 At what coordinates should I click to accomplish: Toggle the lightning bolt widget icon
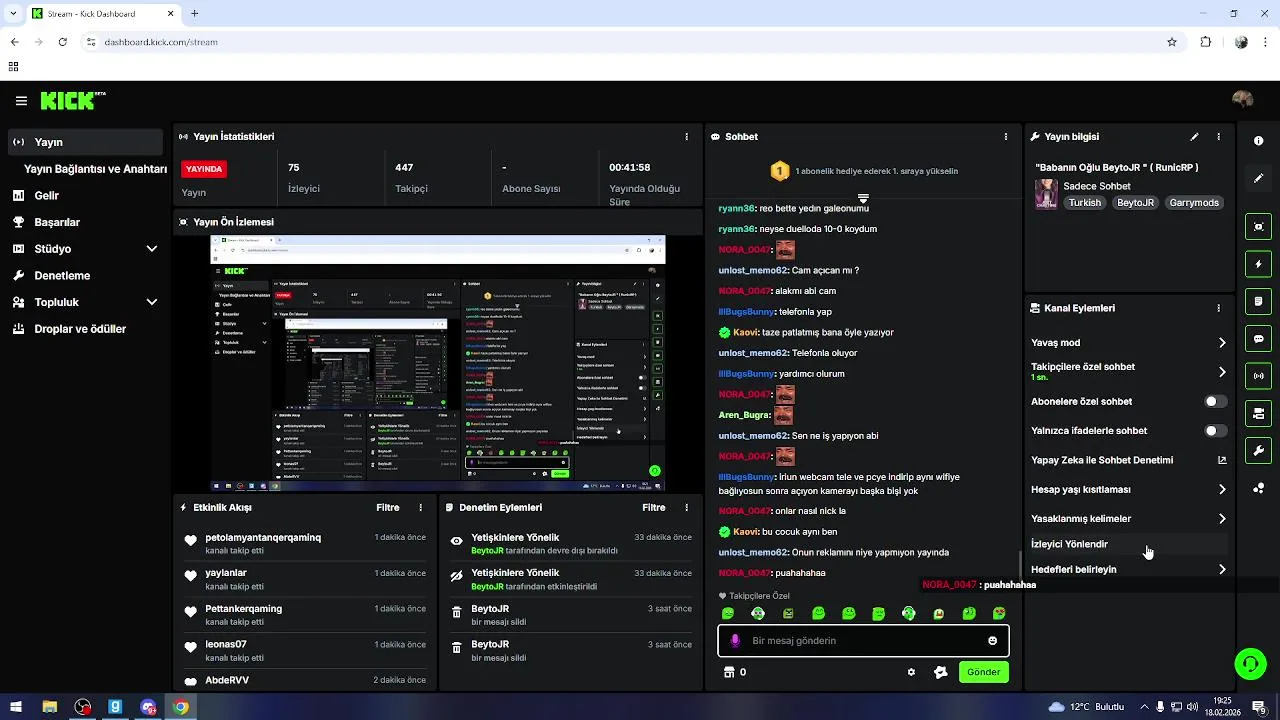pyautogui.click(x=1259, y=264)
